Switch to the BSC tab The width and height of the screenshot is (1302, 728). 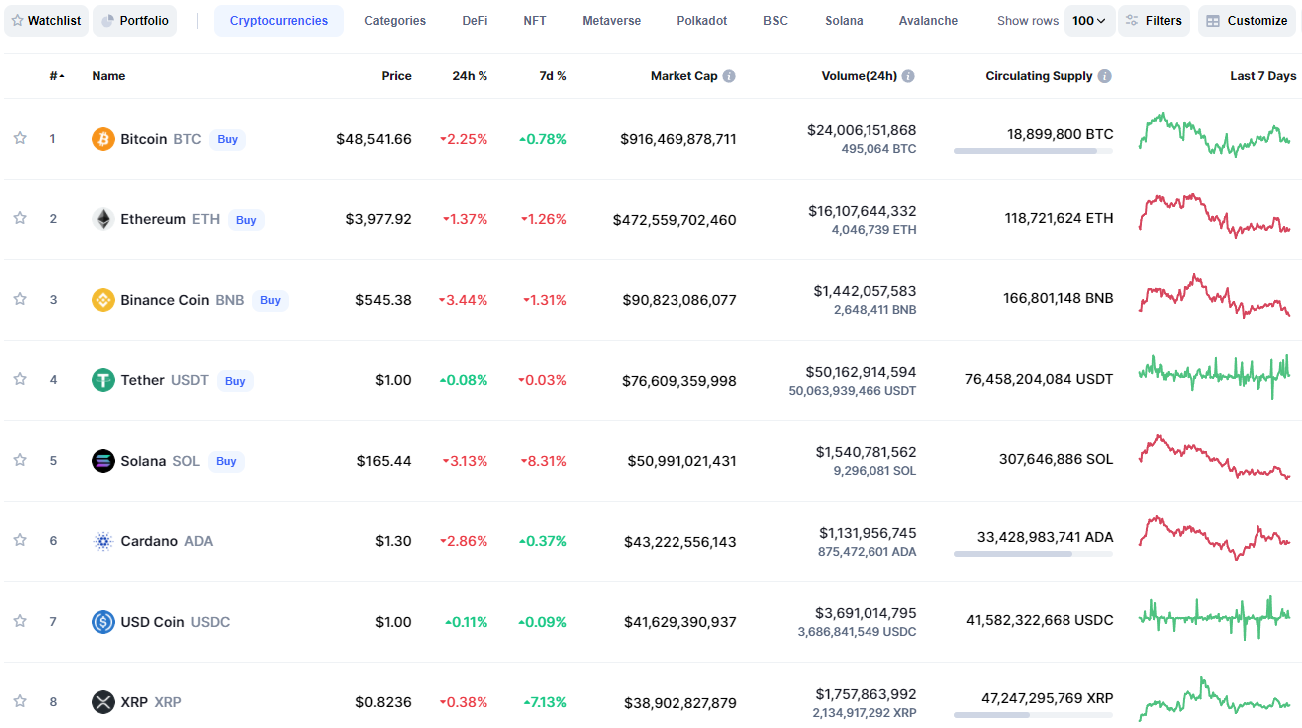[776, 21]
